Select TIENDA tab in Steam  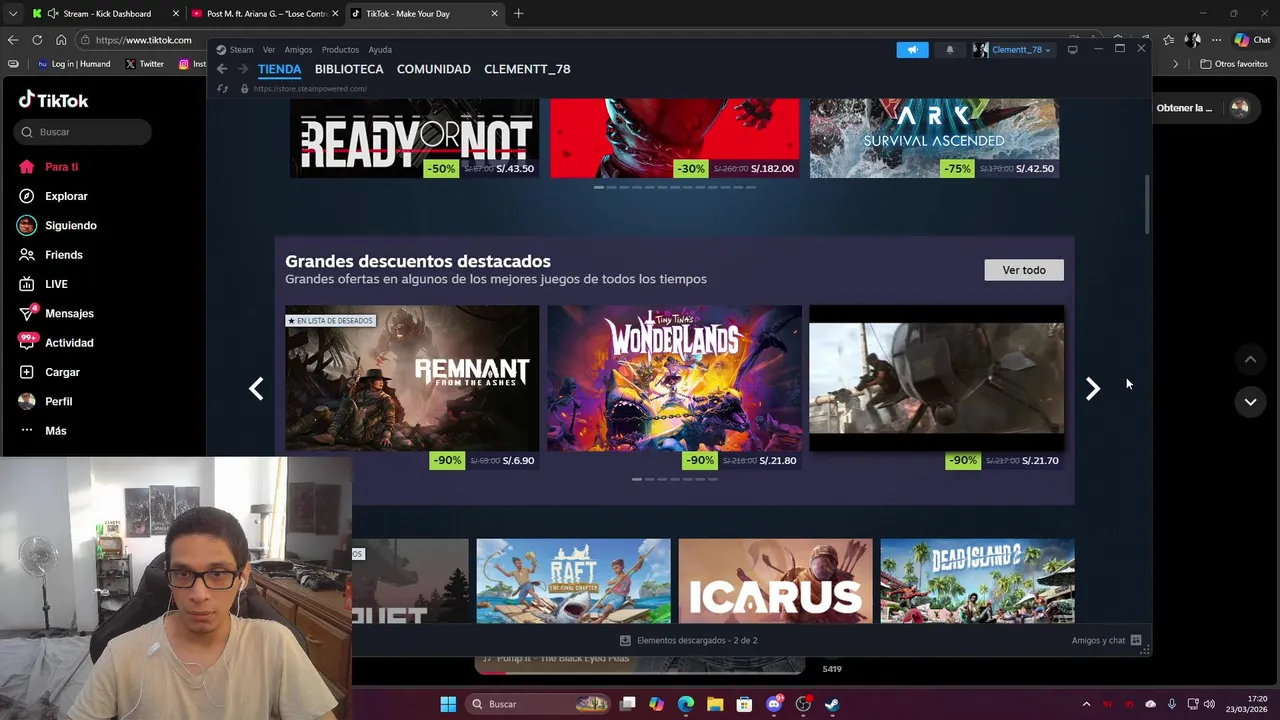point(279,69)
